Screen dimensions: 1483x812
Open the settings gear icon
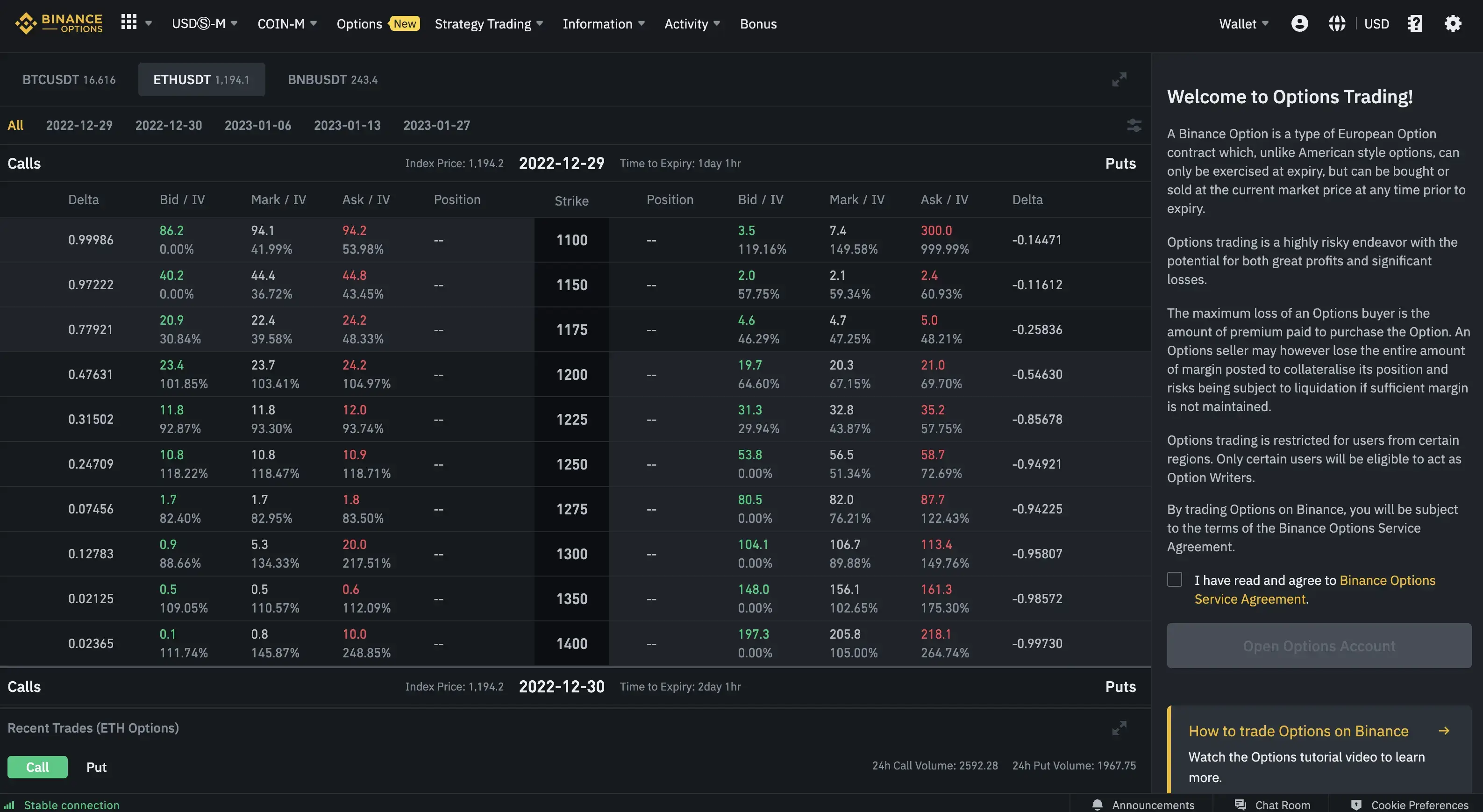pyautogui.click(x=1453, y=23)
